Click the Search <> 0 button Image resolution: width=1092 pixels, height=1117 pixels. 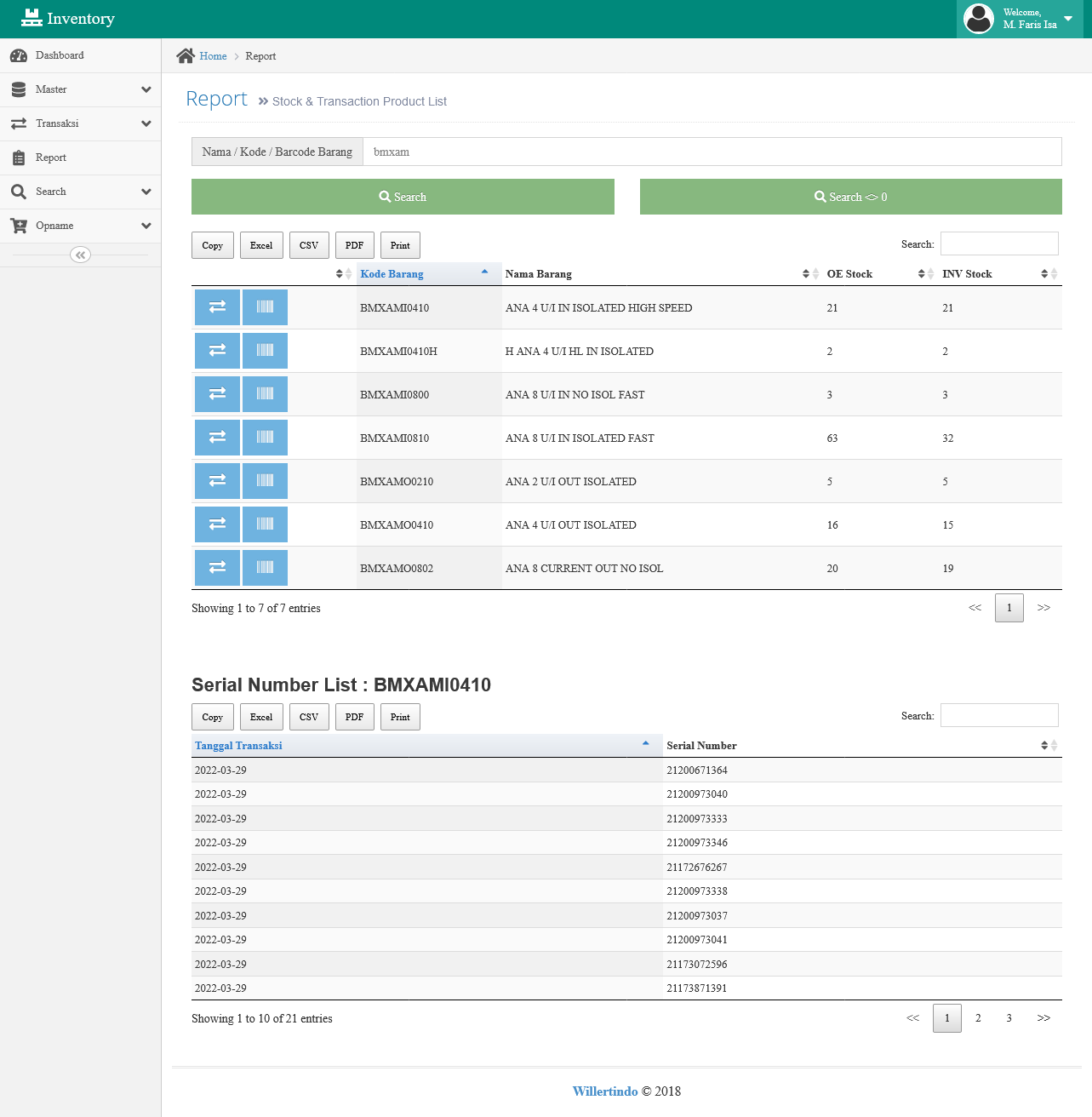point(851,197)
